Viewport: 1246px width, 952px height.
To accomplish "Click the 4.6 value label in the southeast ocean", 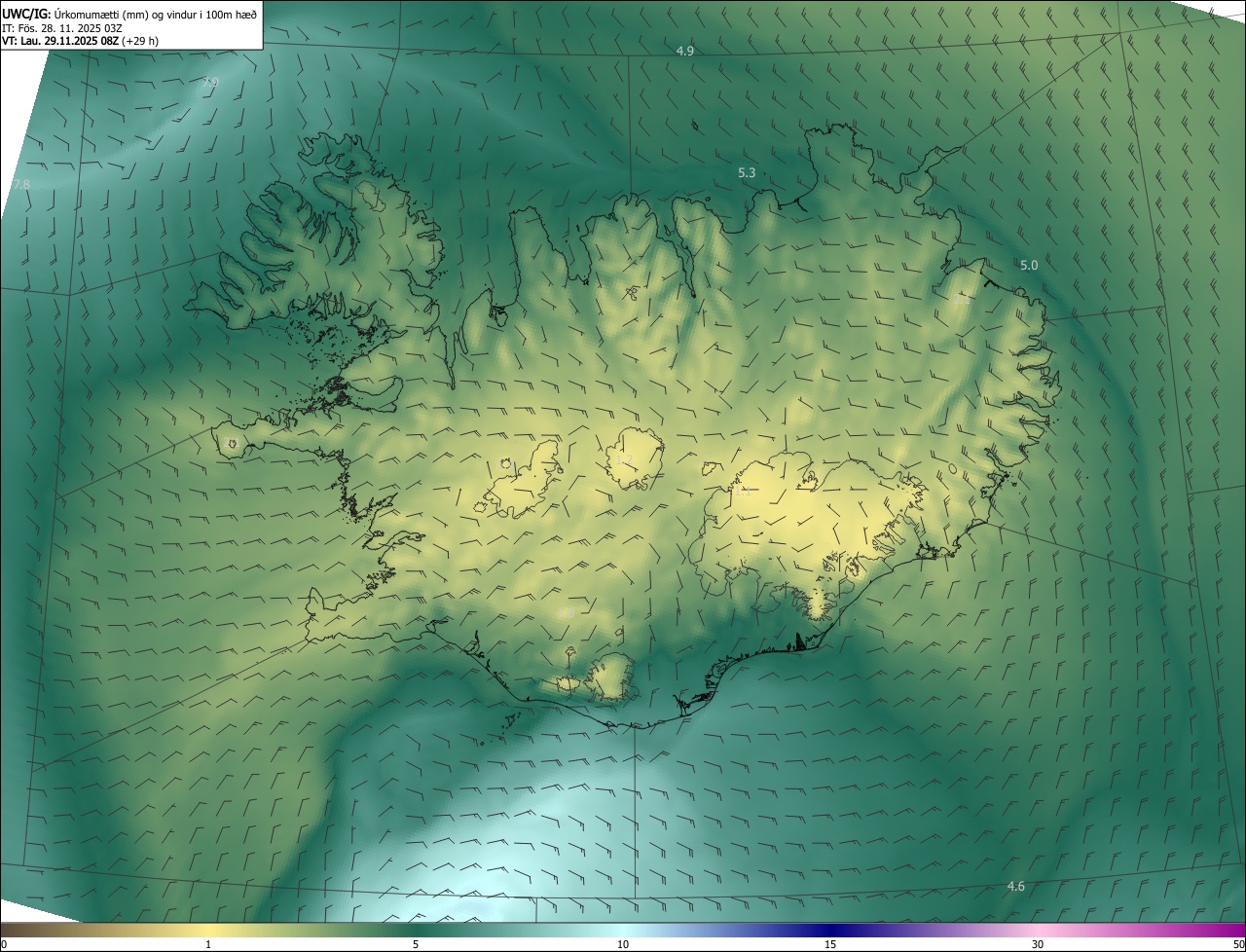I will coord(1015,886).
